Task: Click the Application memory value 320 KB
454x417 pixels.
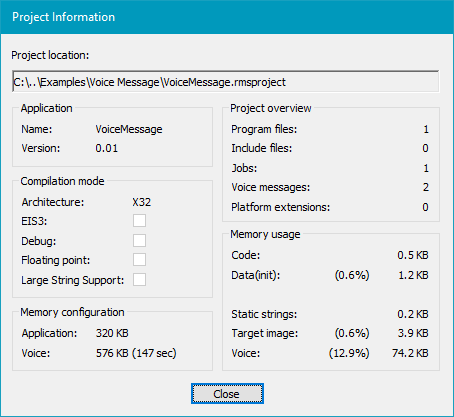Action: (x=112, y=333)
